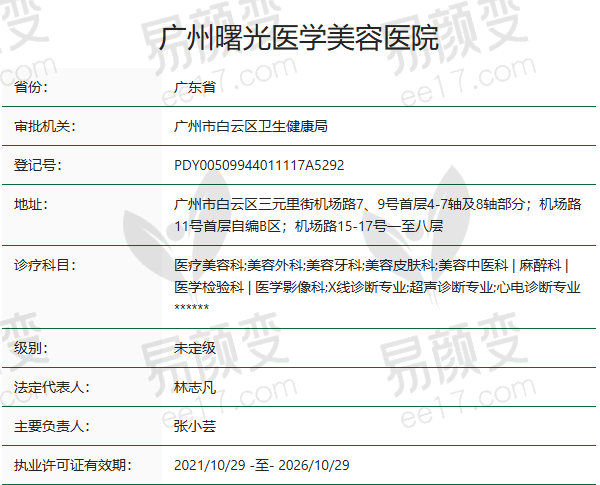Select the 登记号 label
This screenshot has height=485, width=600.
(38, 165)
